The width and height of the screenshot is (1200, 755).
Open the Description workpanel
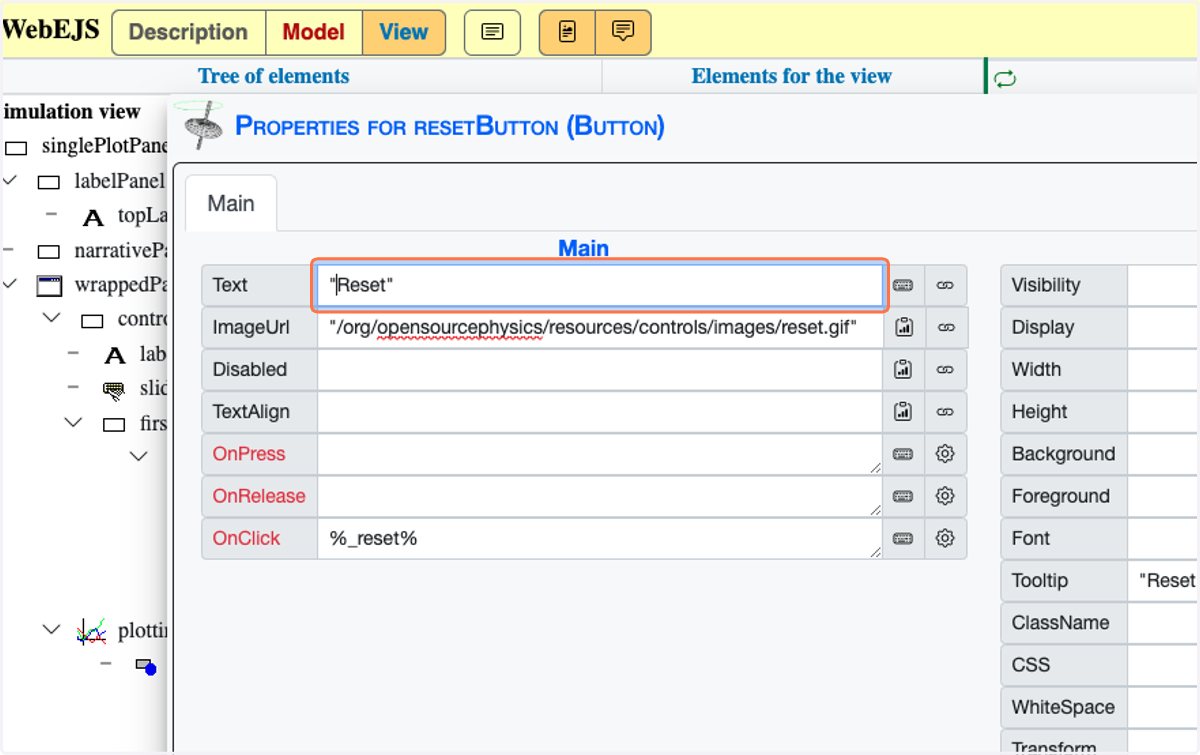tap(189, 32)
